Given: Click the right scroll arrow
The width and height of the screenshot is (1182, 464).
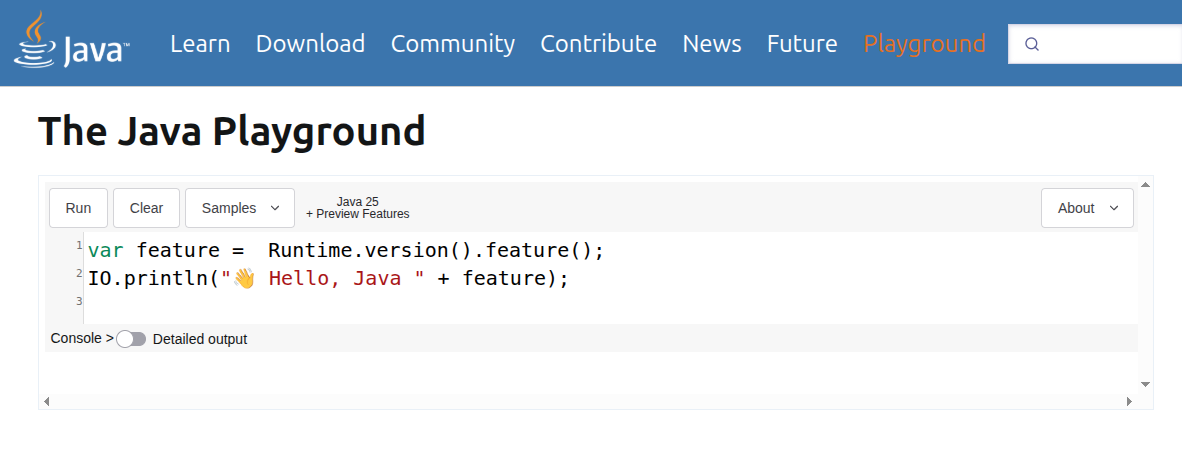Looking at the screenshot, I should [1129, 401].
